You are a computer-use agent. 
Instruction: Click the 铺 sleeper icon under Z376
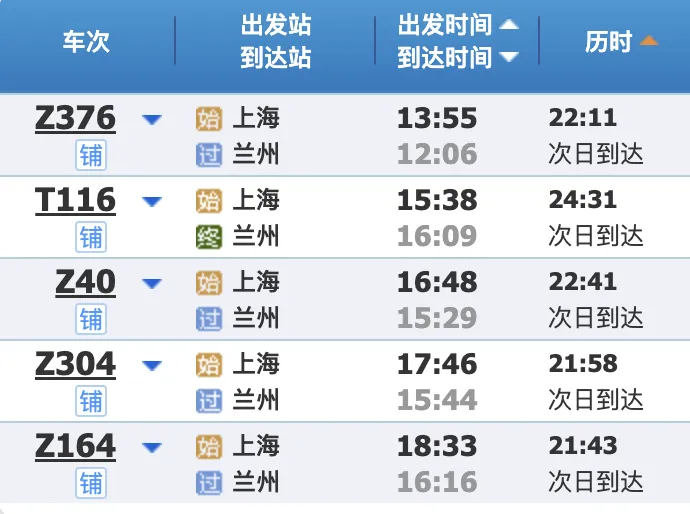pyautogui.click(x=91, y=155)
